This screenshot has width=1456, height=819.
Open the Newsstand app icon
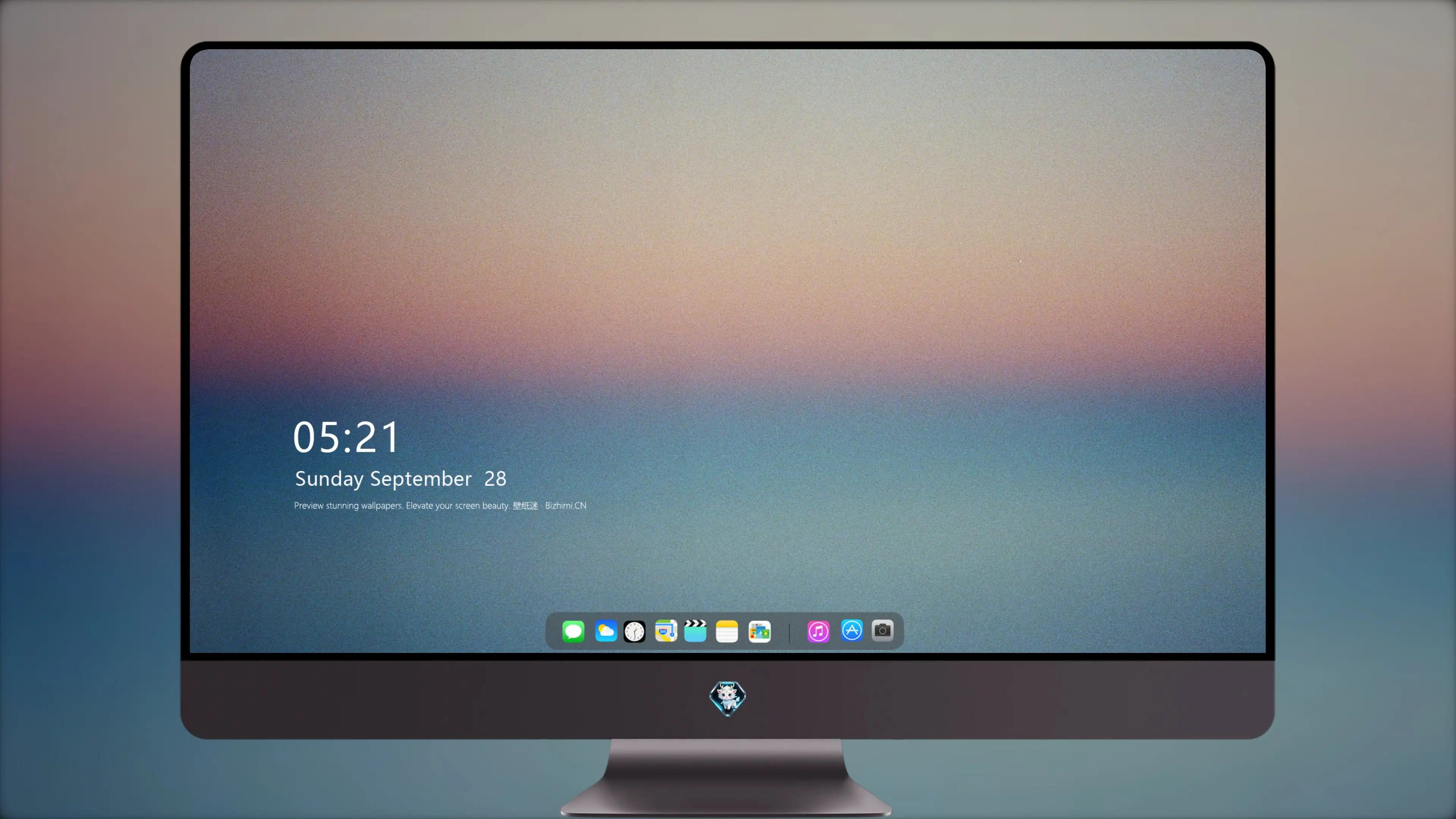759,631
